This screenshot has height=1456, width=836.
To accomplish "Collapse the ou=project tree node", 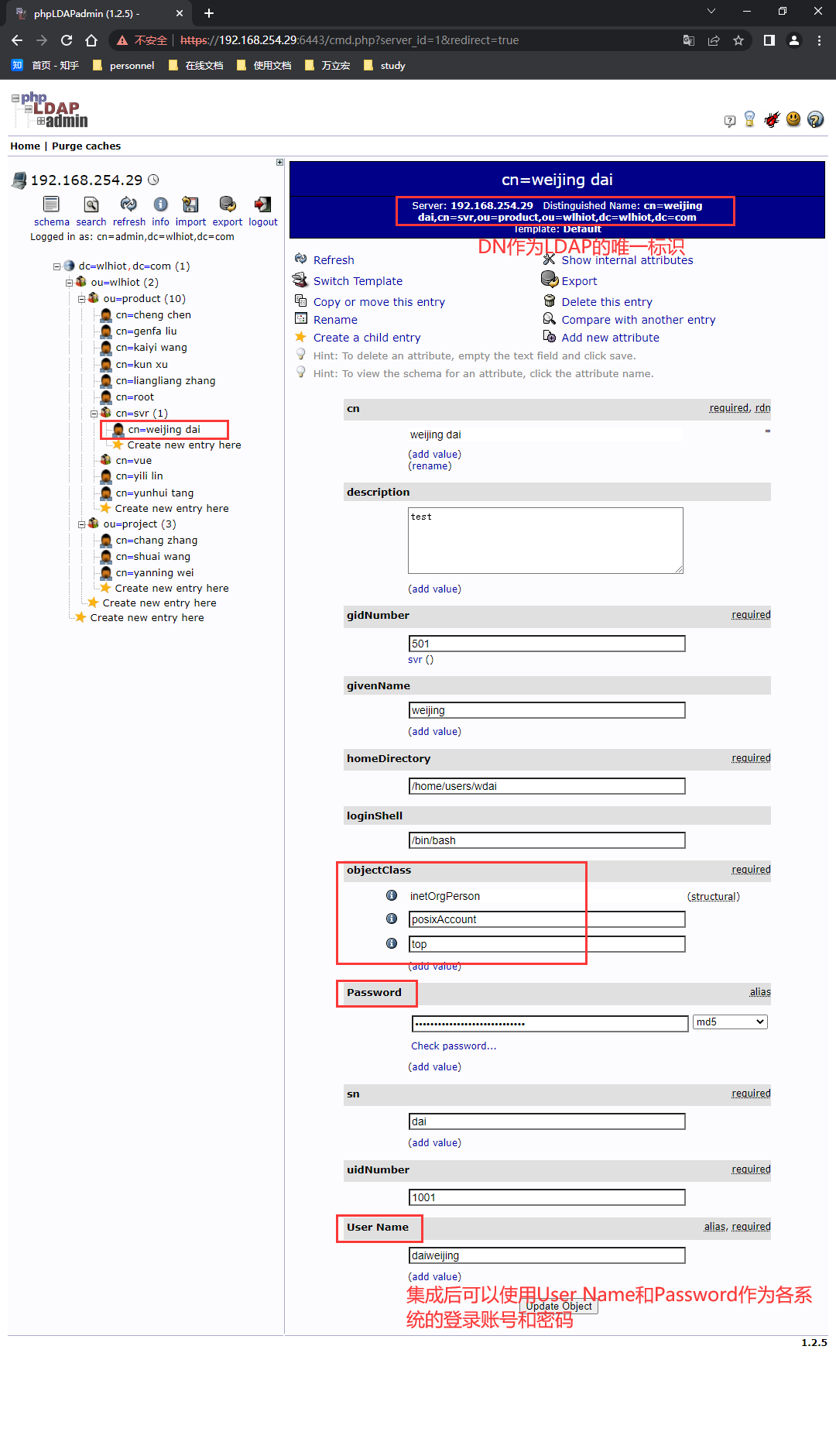I will [81, 524].
